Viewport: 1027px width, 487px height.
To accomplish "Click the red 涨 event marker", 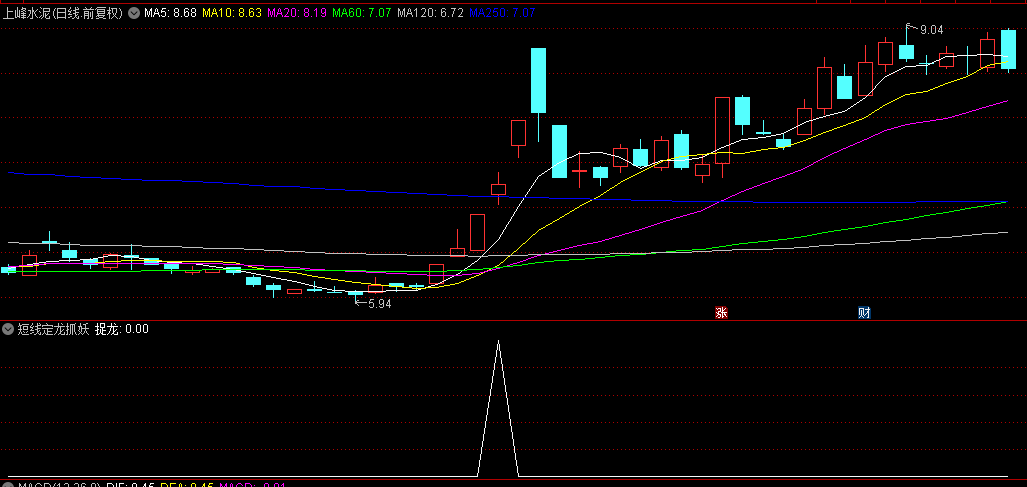I will (721, 313).
